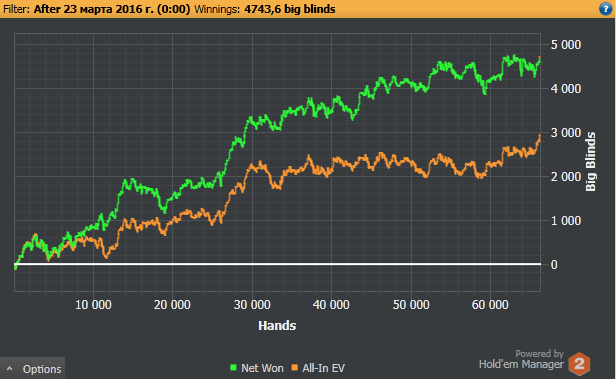Click the filter date text After 23 марта 2016

point(112,9)
